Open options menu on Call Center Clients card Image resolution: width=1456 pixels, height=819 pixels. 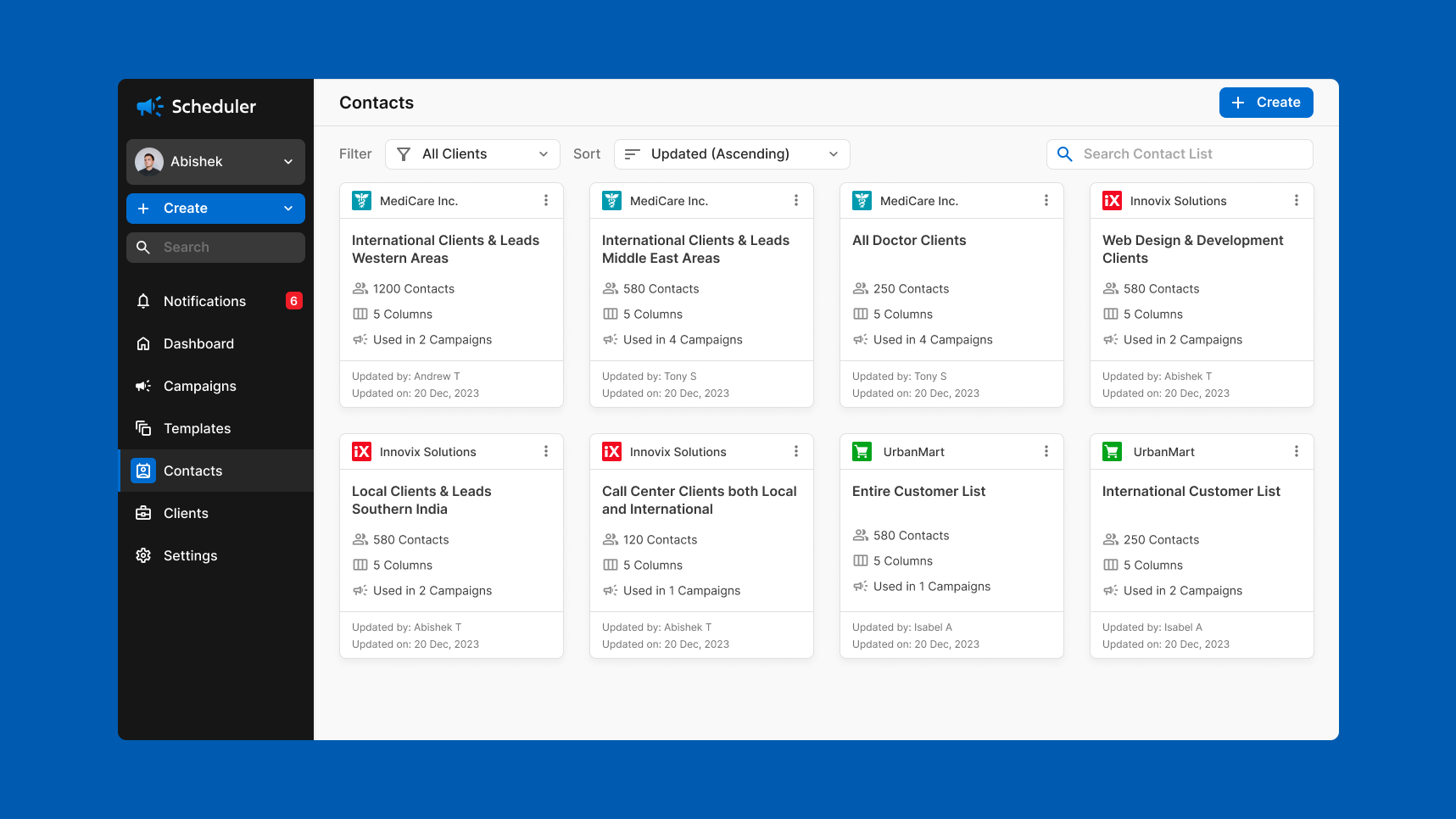tap(796, 452)
